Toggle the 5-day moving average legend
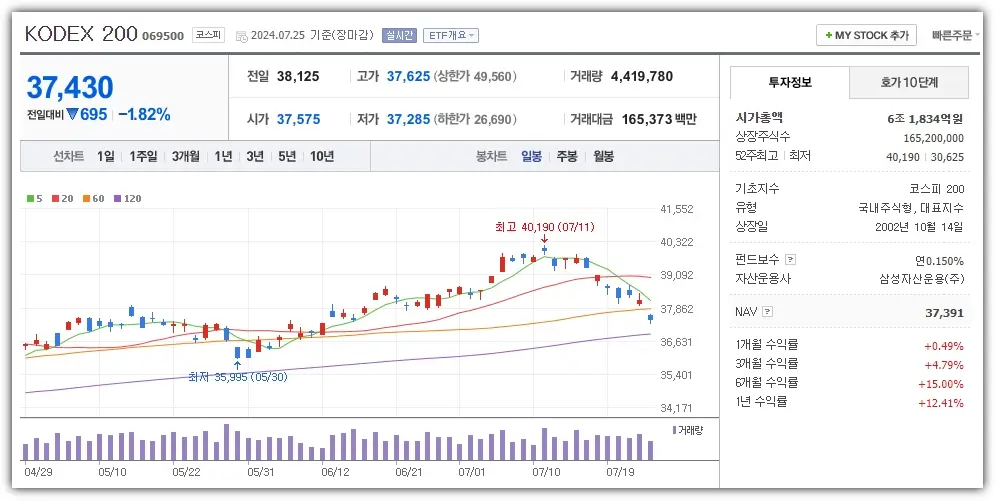Screen dimensions: 996x501 point(34,198)
